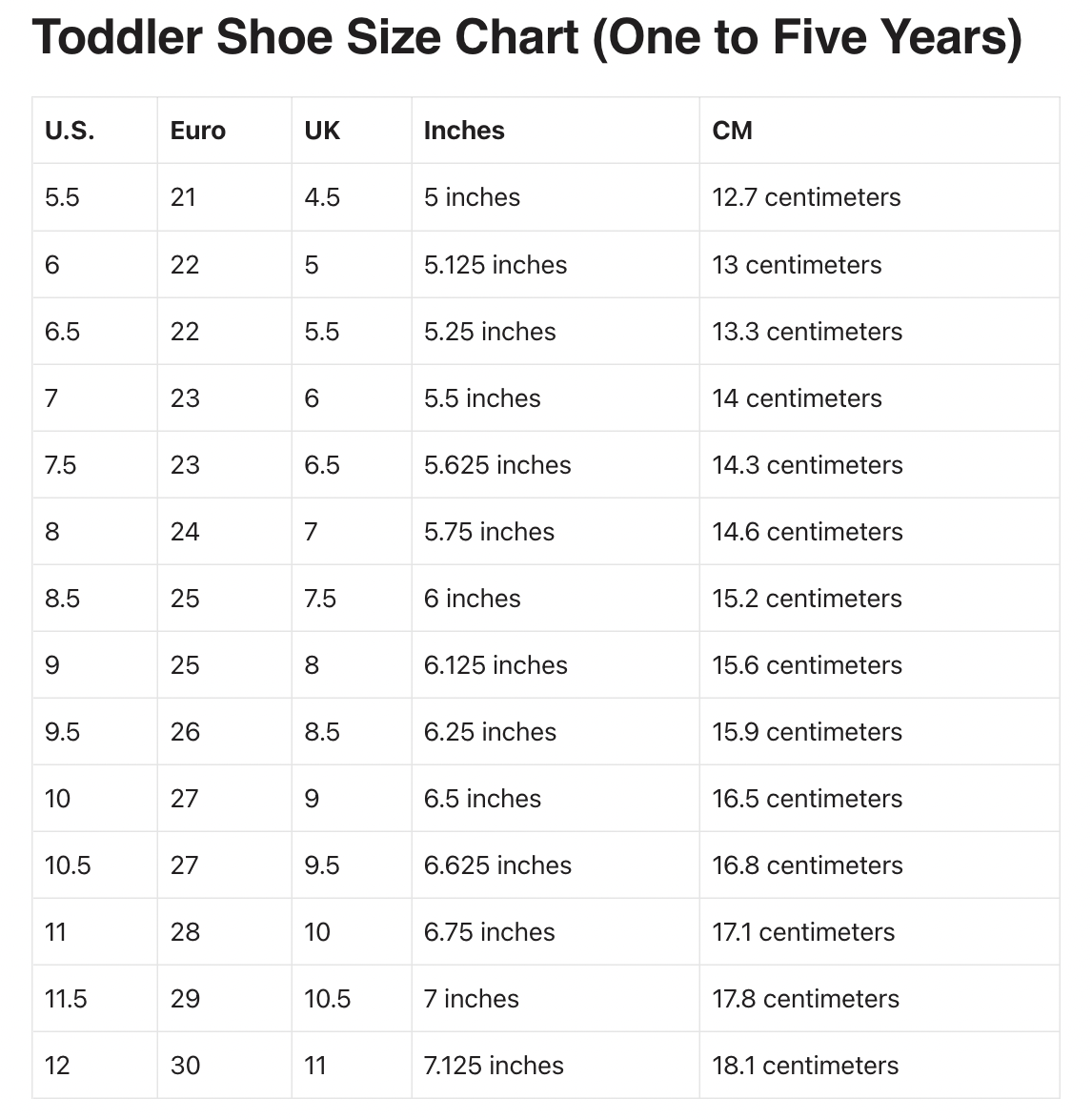Click the 18.1 centimeters cell
This screenshot has height=1119, width=1092.
880,1066
